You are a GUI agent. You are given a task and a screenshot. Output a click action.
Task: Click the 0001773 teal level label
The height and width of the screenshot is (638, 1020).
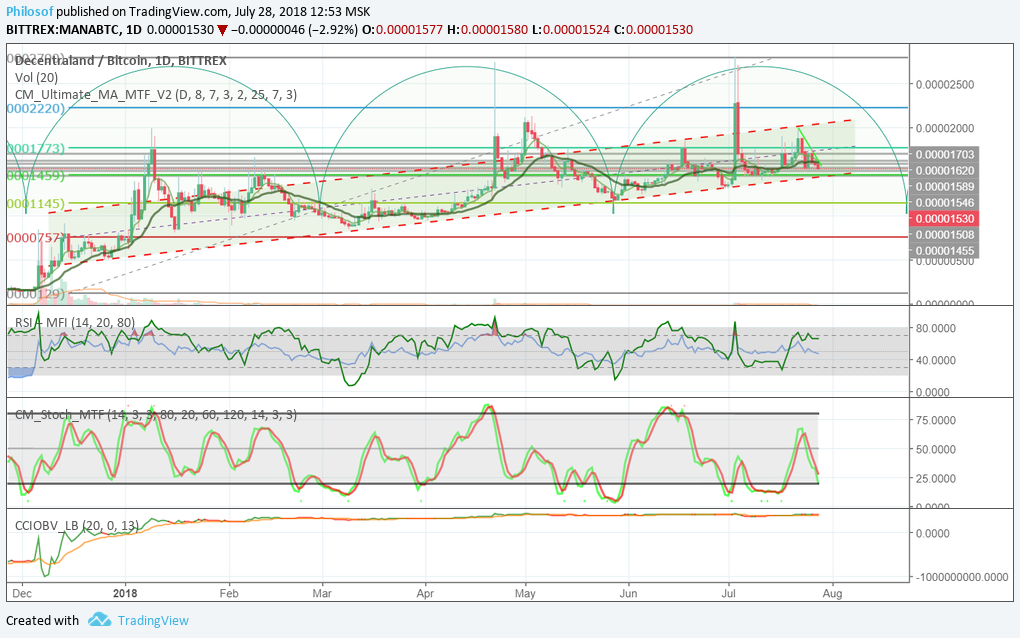36,148
